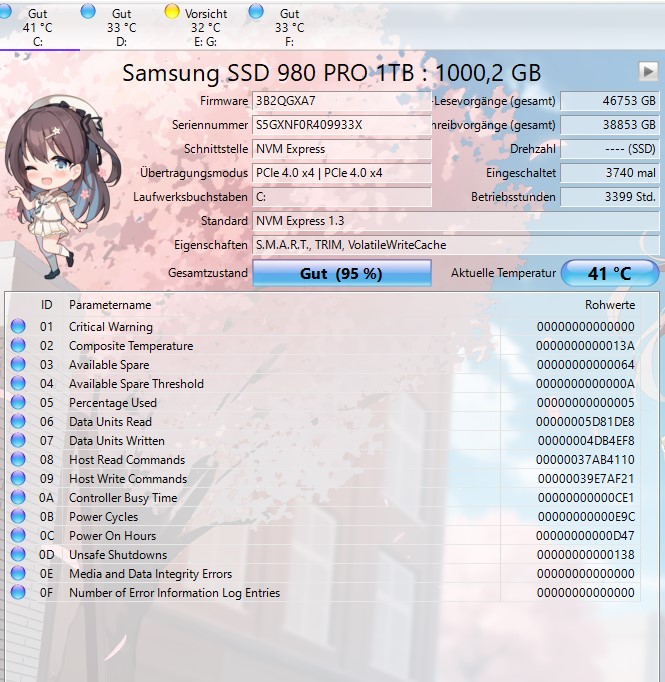Select the Percentage Used parameter name
Screen dimensions: 665x682
pos(113,403)
